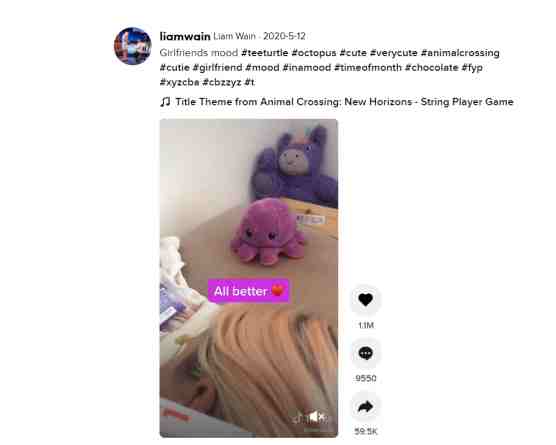Image resolution: width=556 pixels, height=445 pixels.
Task: Open the #octopus hashtag
Action: (x=313, y=53)
